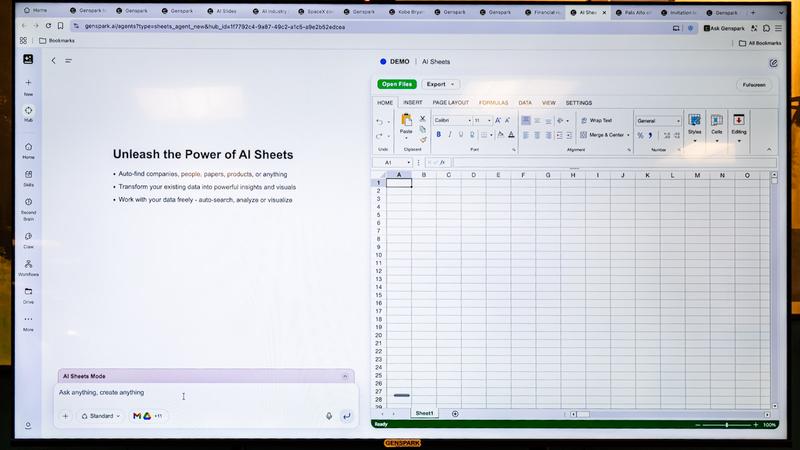Open Skills in the left sidebar
Viewport: 800px width, 450px height.
tap(28, 178)
